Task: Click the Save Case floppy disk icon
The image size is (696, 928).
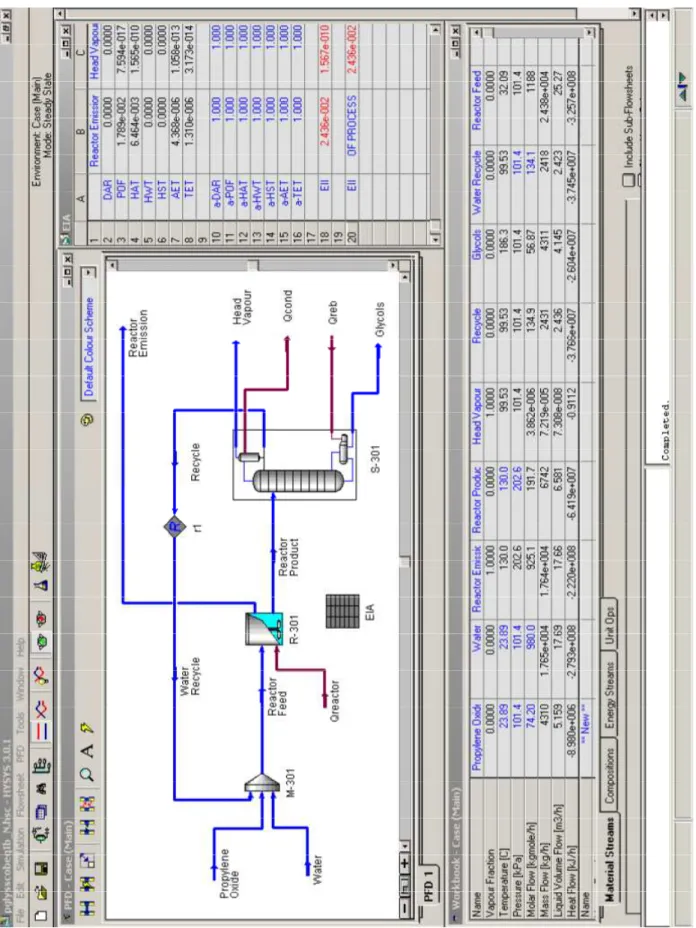Action: [x=41, y=868]
